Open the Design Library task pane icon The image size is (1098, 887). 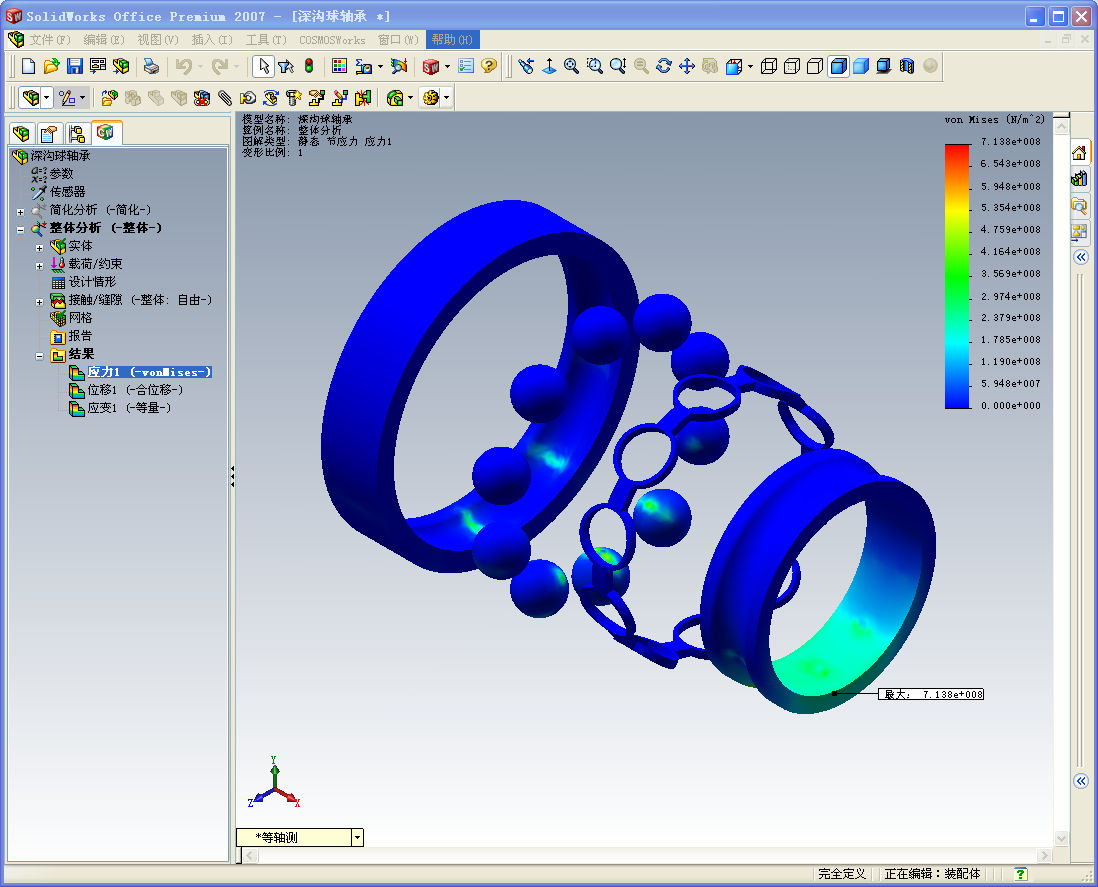1079,179
